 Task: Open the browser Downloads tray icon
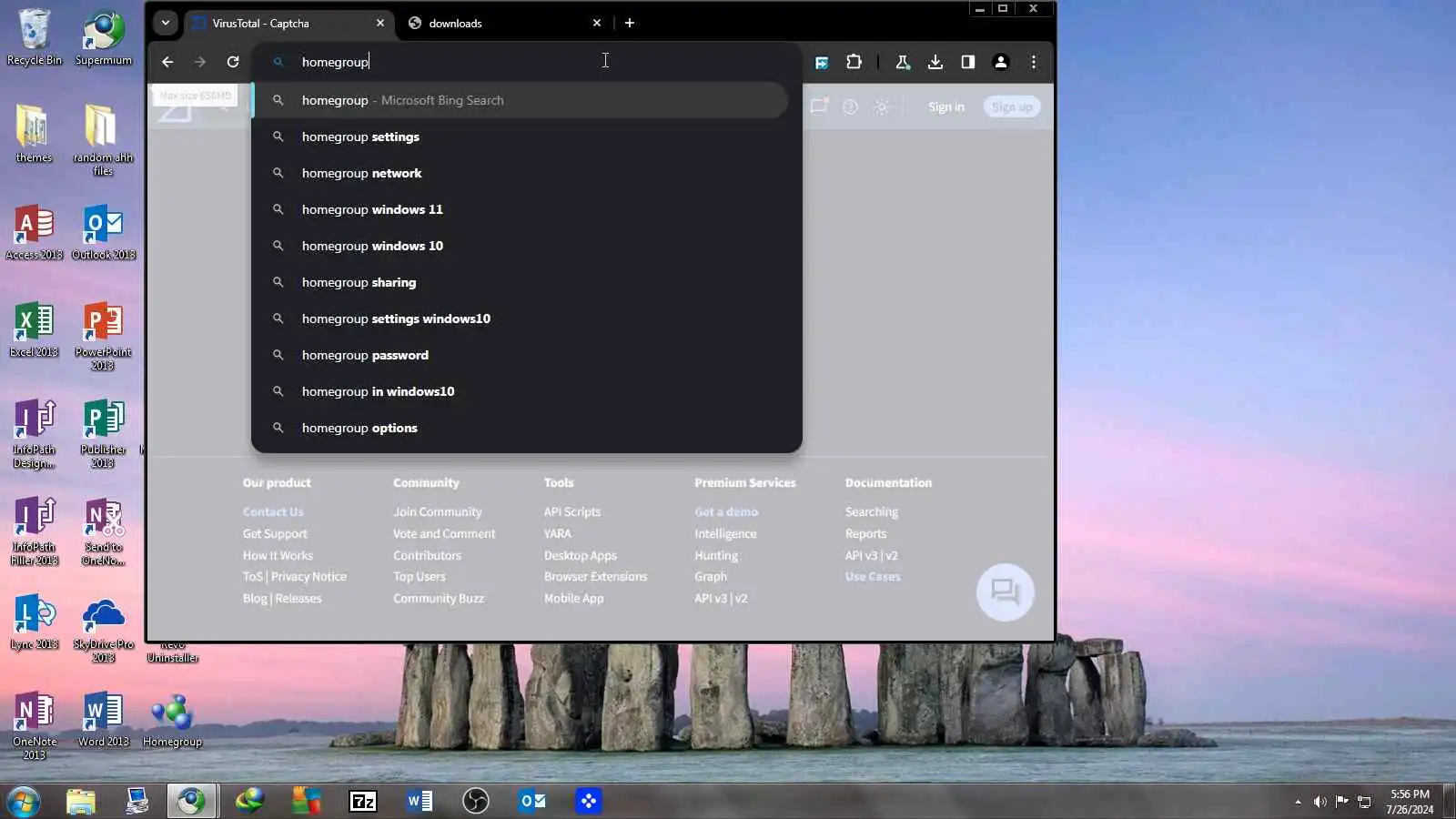point(935,62)
